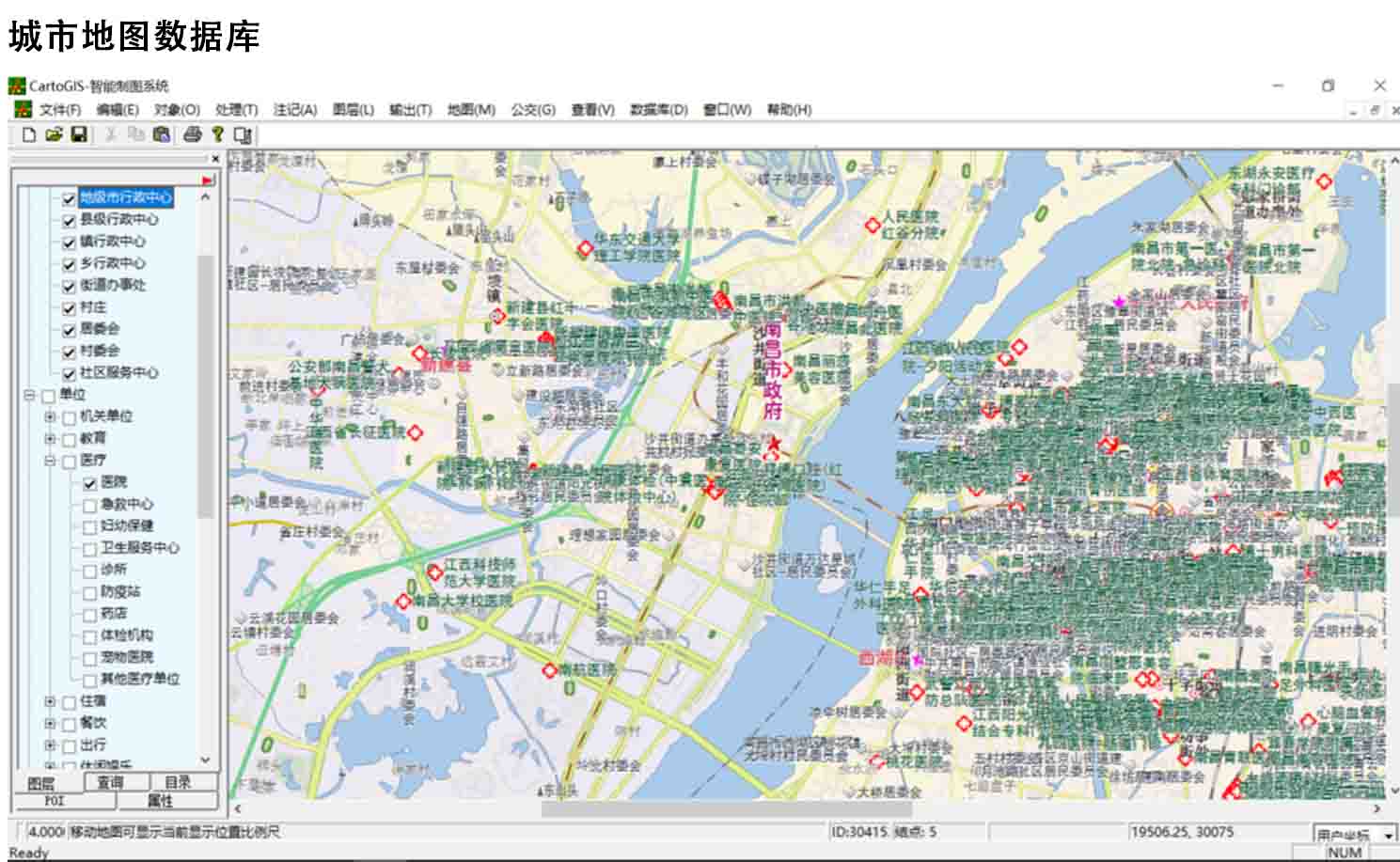Click the Open file folder icon

[54, 134]
